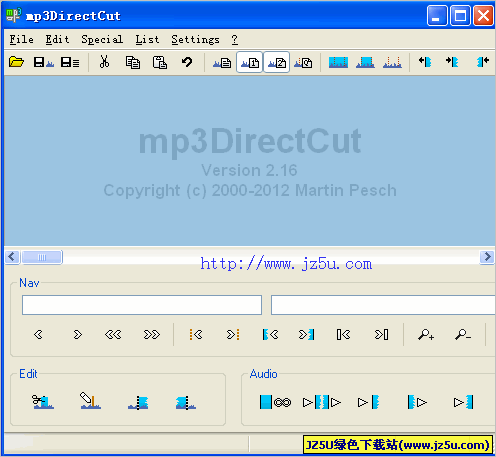Open the Settings menu
The width and height of the screenshot is (496, 457).
point(195,39)
